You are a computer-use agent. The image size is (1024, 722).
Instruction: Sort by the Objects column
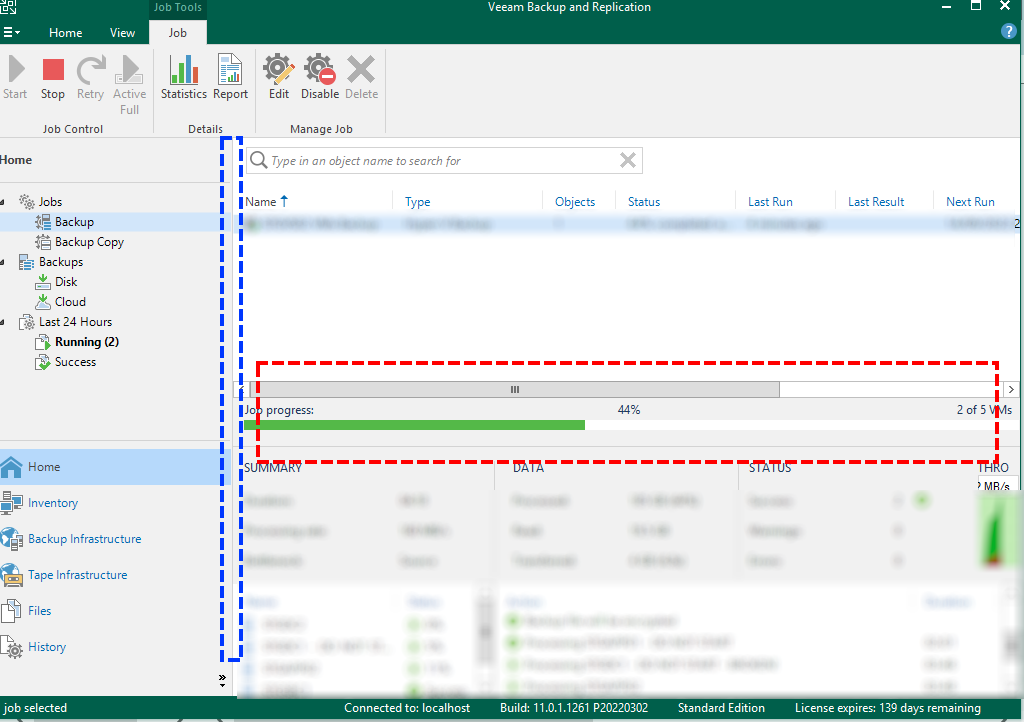coord(575,202)
